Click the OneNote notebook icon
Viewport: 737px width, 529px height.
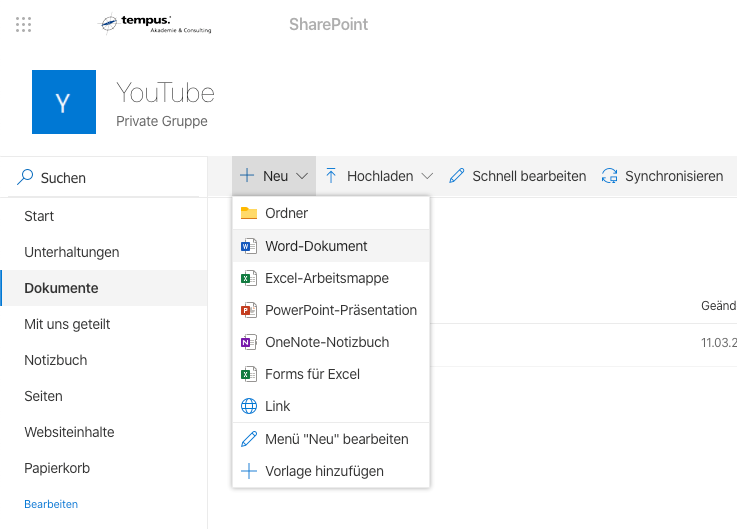point(249,342)
